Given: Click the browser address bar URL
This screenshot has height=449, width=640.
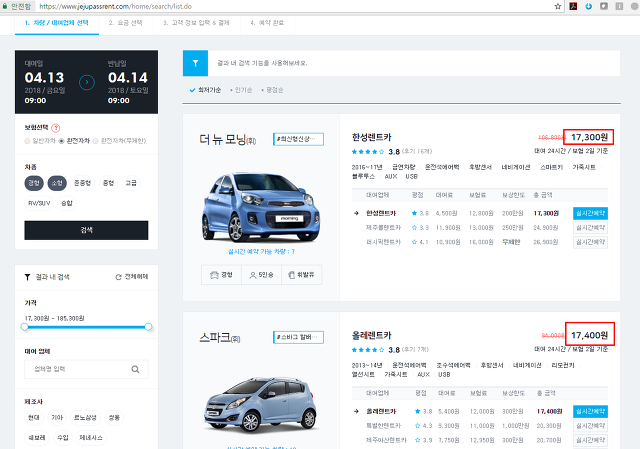Looking at the screenshot, I should click(116, 6).
